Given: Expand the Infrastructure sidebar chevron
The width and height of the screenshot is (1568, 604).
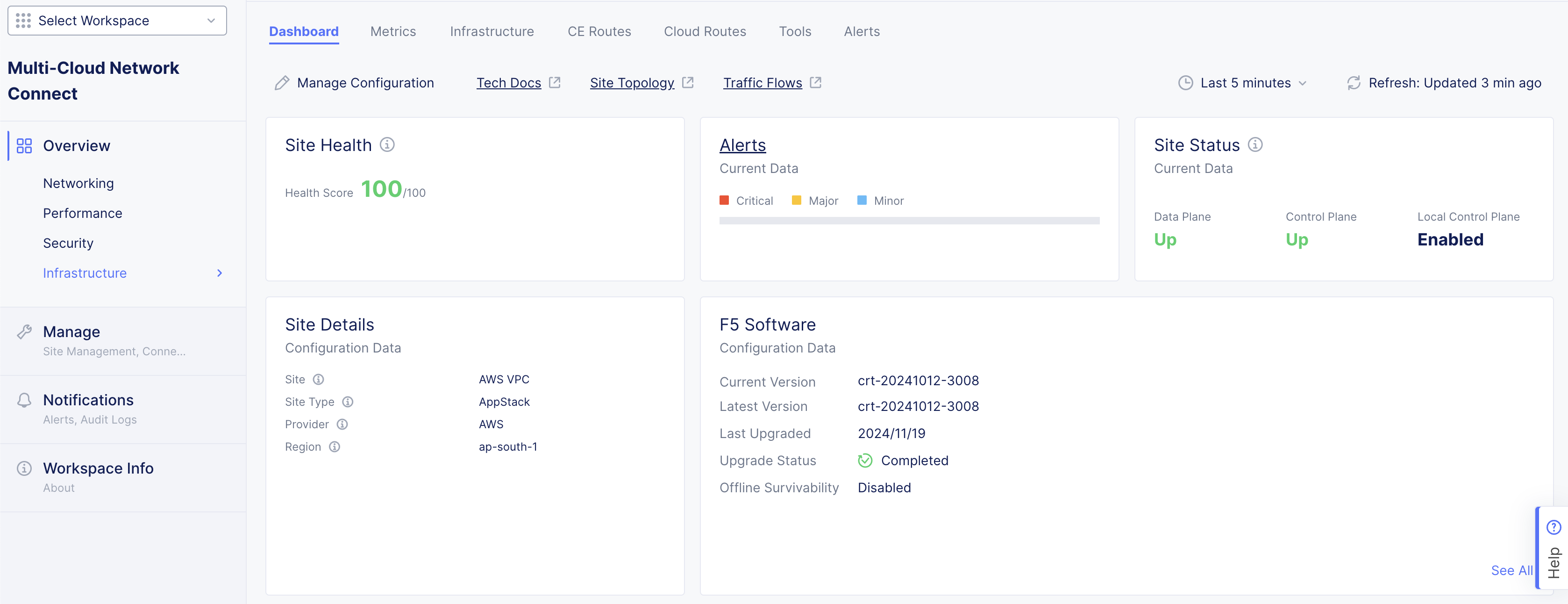Looking at the screenshot, I should 220,273.
